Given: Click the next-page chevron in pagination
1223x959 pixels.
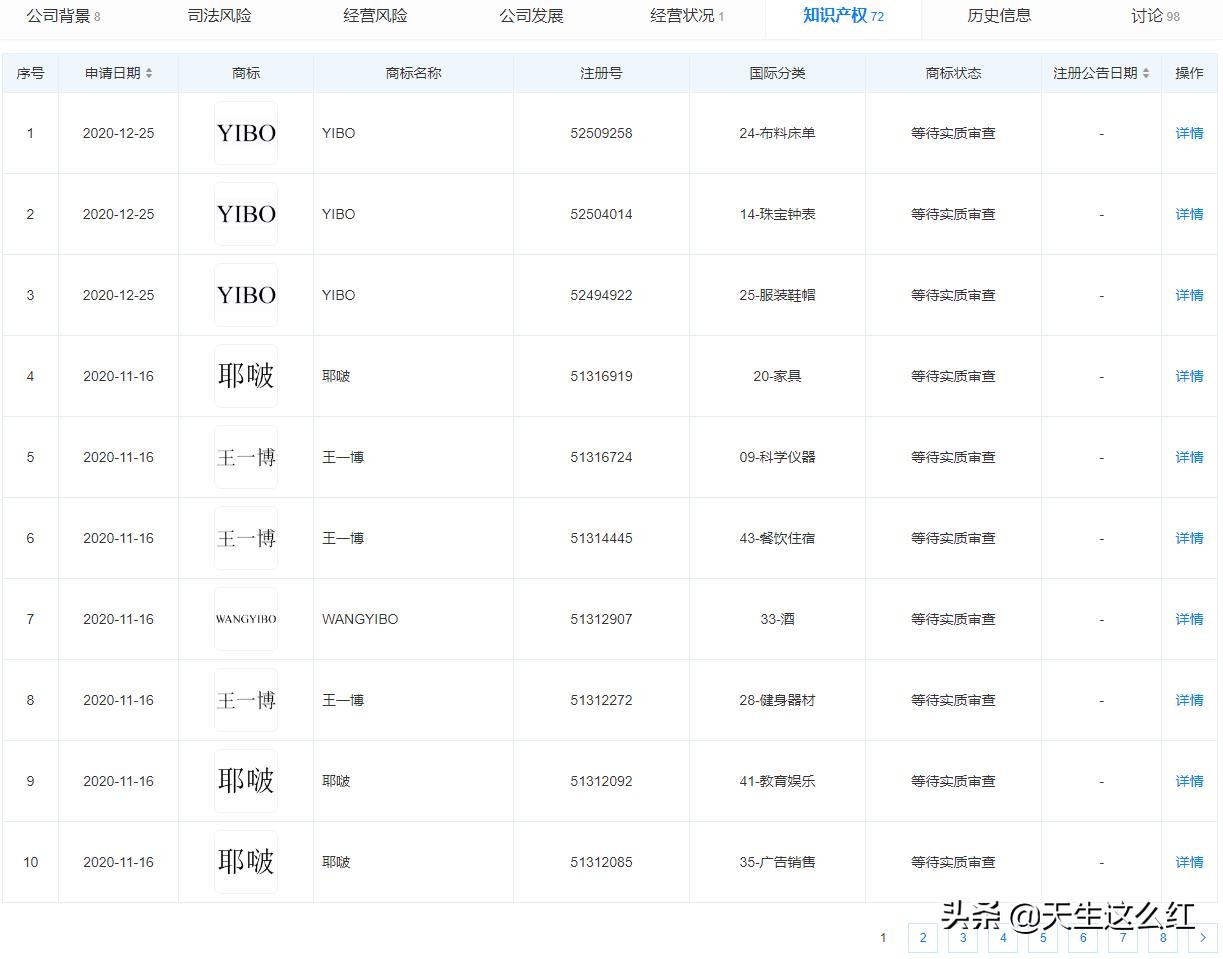Looking at the screenshot, I should 1203,938.
